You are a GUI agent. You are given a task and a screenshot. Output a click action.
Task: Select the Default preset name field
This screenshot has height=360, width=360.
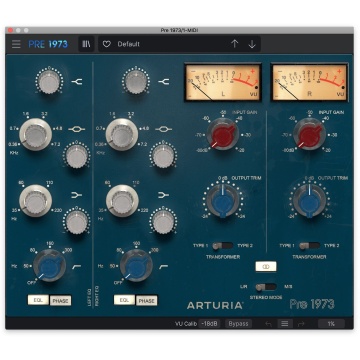click(129, 44)
